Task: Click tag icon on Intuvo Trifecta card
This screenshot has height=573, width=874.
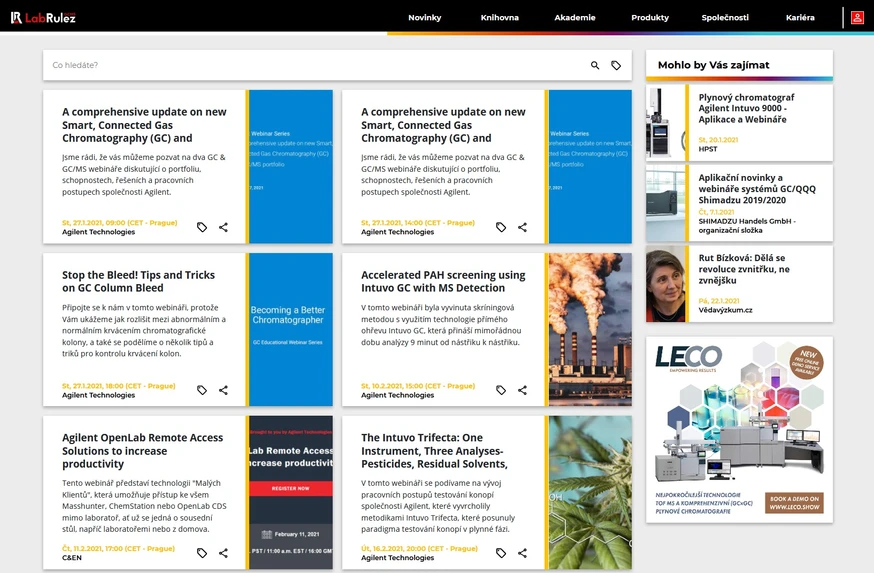Action: [x=501, y=553]
